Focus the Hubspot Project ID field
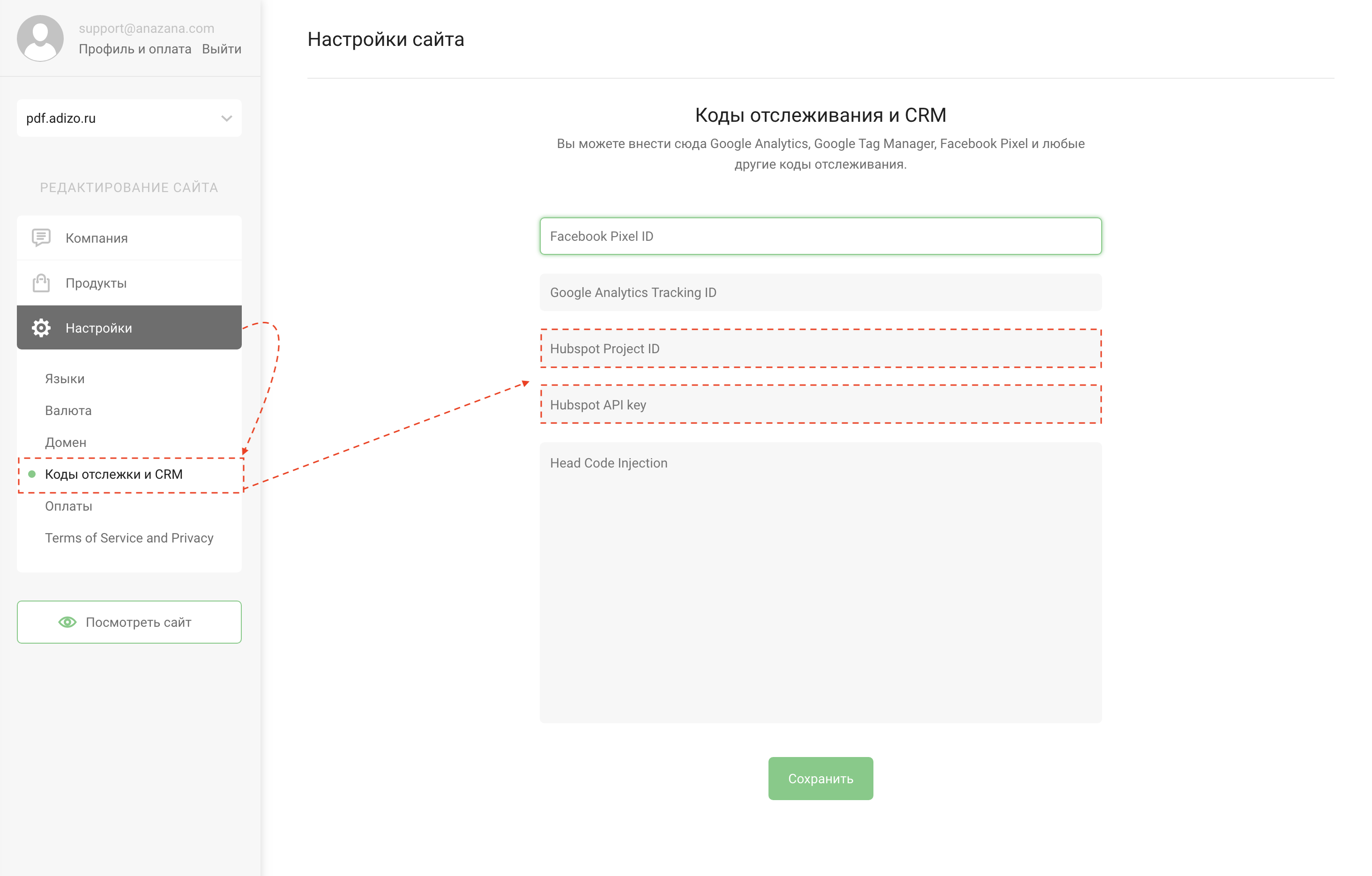Viewport: 1372px width, 876px height. tap(820, 349)
